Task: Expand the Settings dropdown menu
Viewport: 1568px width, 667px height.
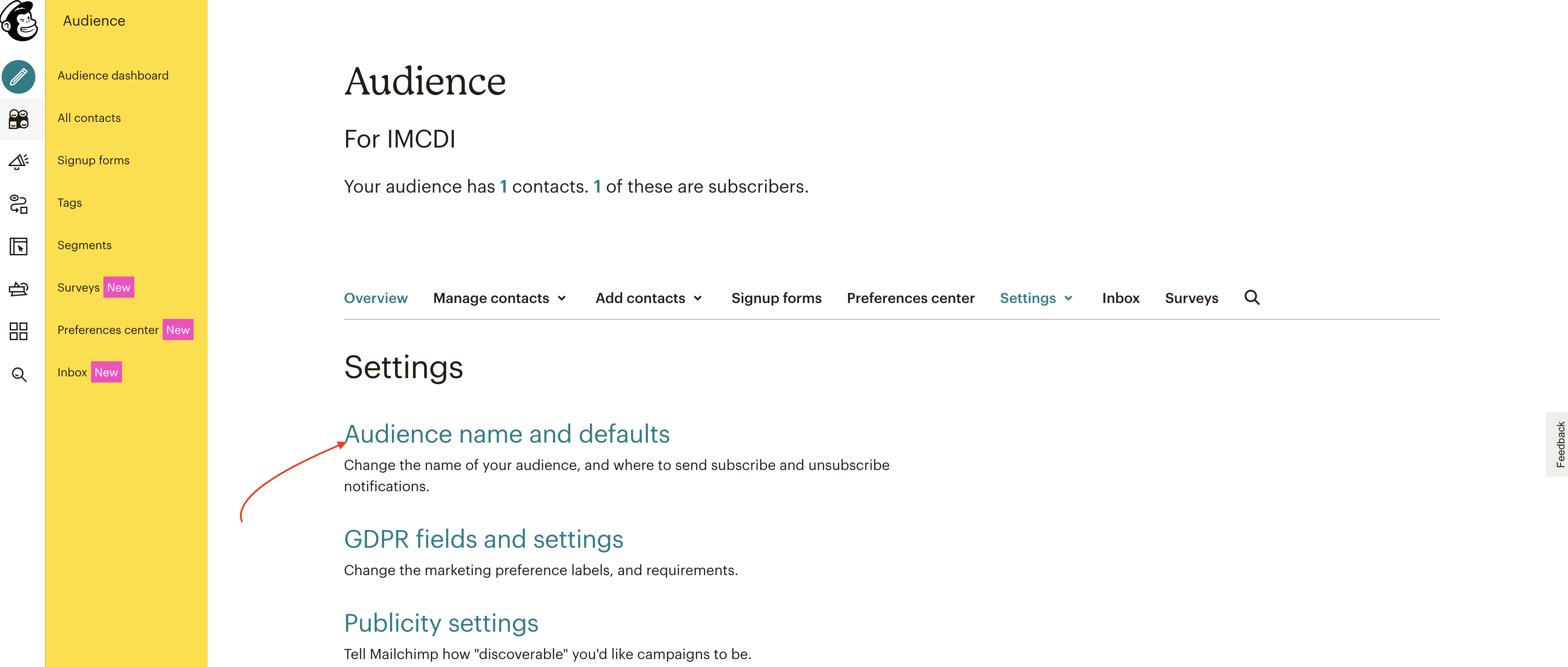Action: click(x=1036, y=298)
